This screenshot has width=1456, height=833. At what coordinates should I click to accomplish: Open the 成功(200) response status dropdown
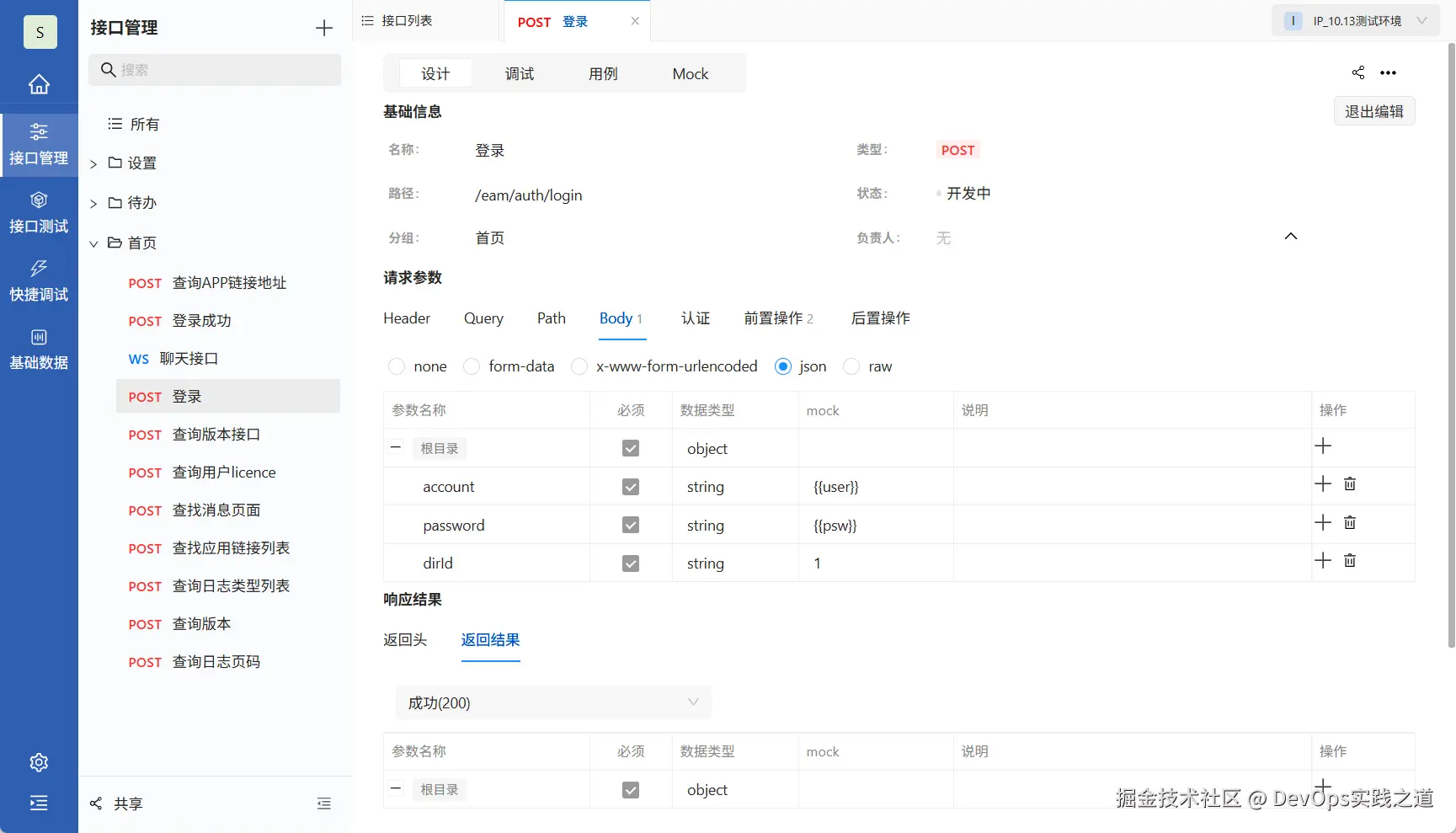tap(553, 702)
